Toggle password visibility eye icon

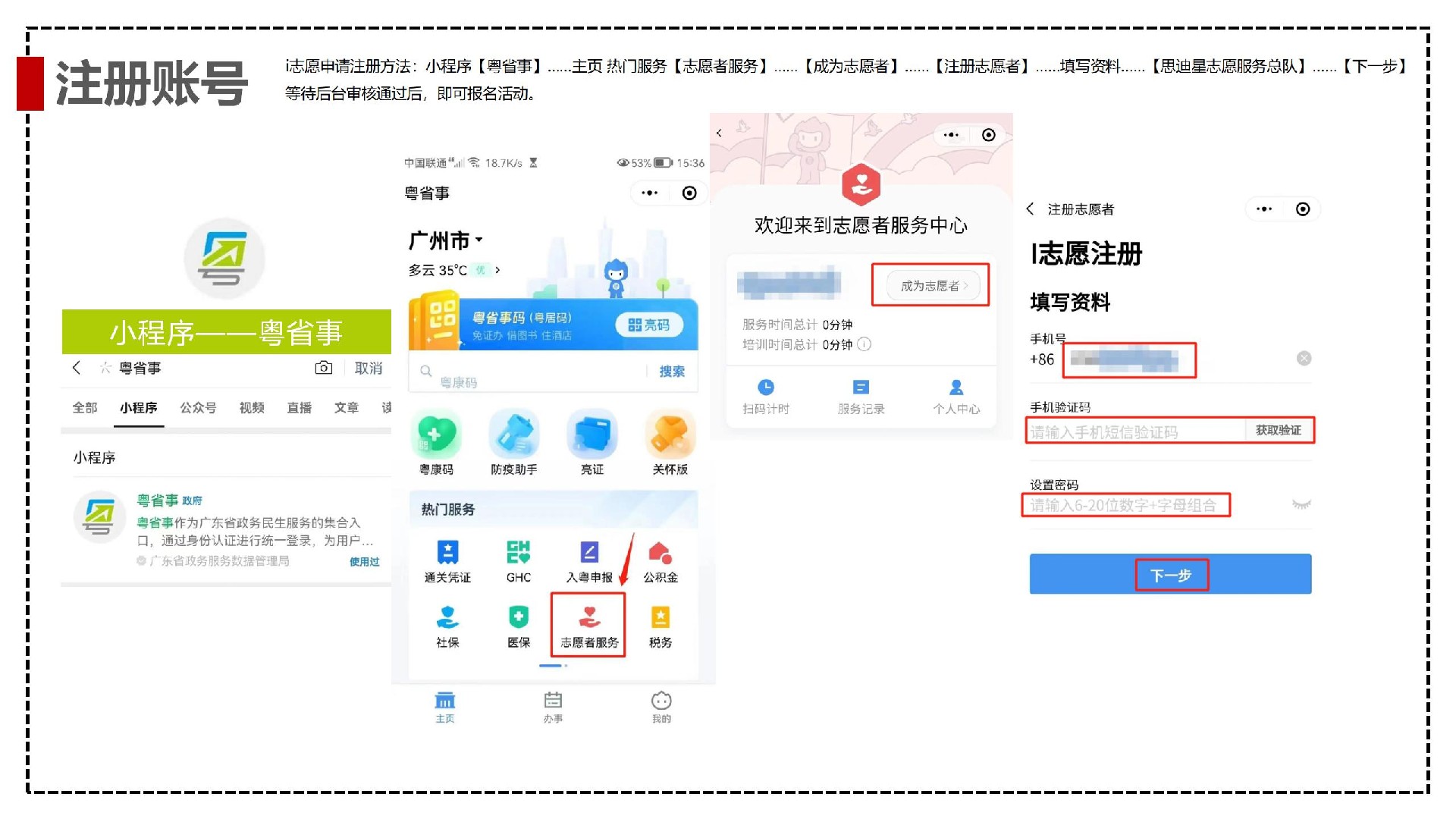(1301, 504)
